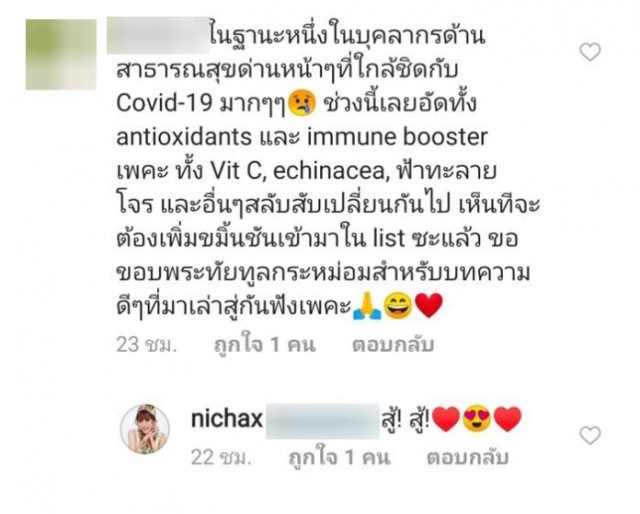Viewport: 640px width, 514px height.
Task: Click the '22 ชม.' timestamp
Action: pyautogui.click(x=220, y=457)
